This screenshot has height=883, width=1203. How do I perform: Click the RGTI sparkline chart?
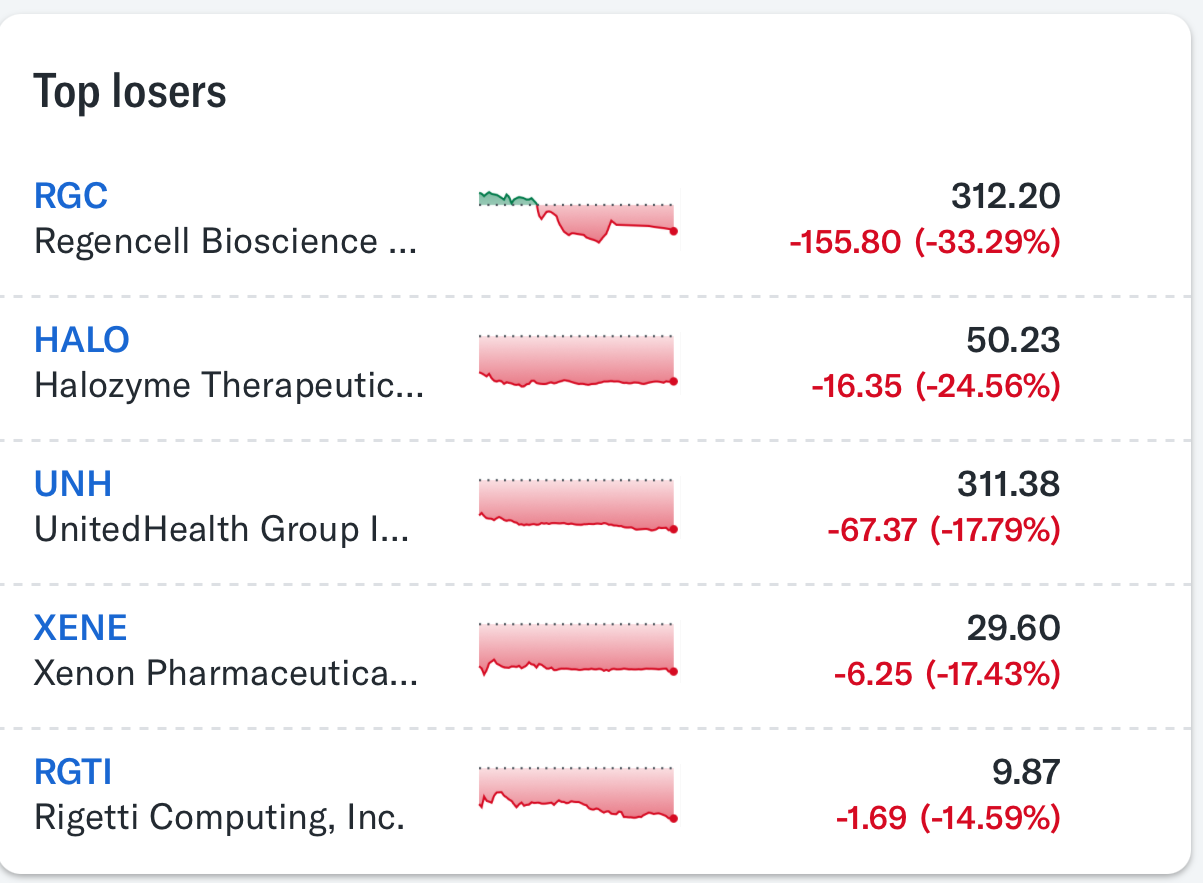(579, 793)
